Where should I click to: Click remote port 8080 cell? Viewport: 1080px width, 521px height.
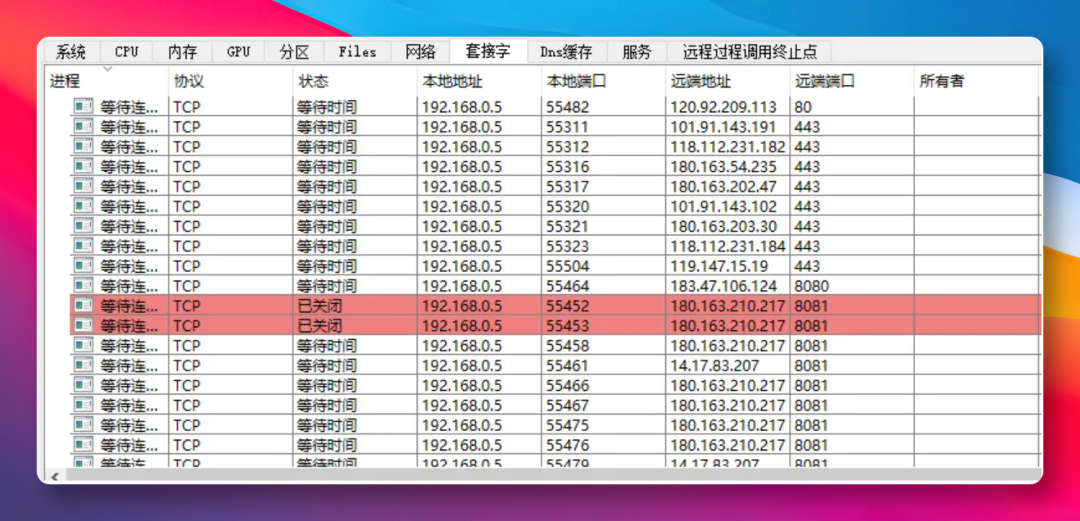pyautogui.click(x=851, y=285)
